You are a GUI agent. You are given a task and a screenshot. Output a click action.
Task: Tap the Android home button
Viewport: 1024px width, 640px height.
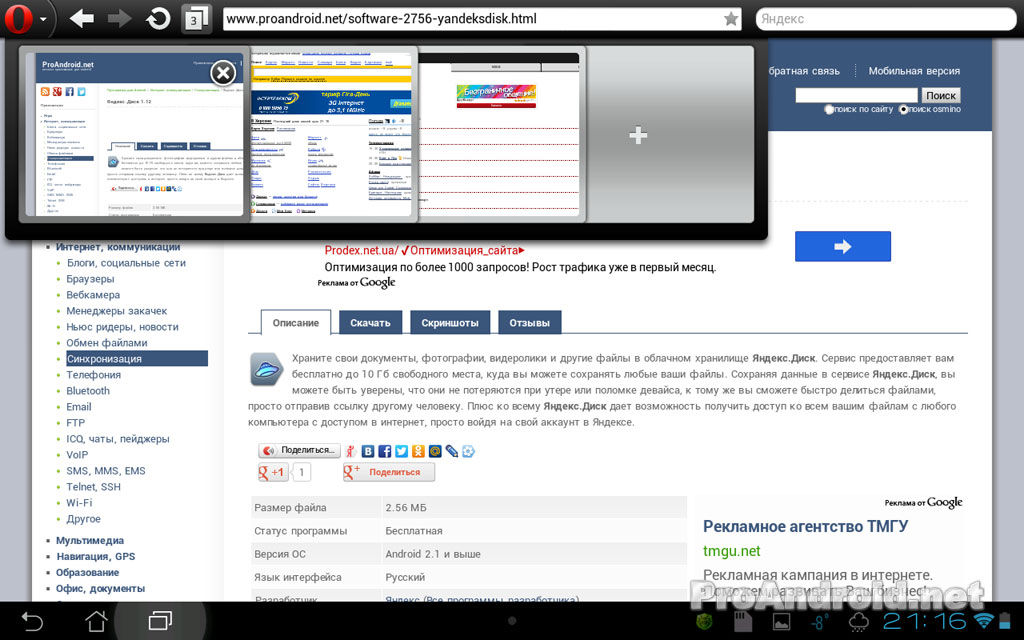click(x=97, y=621)
